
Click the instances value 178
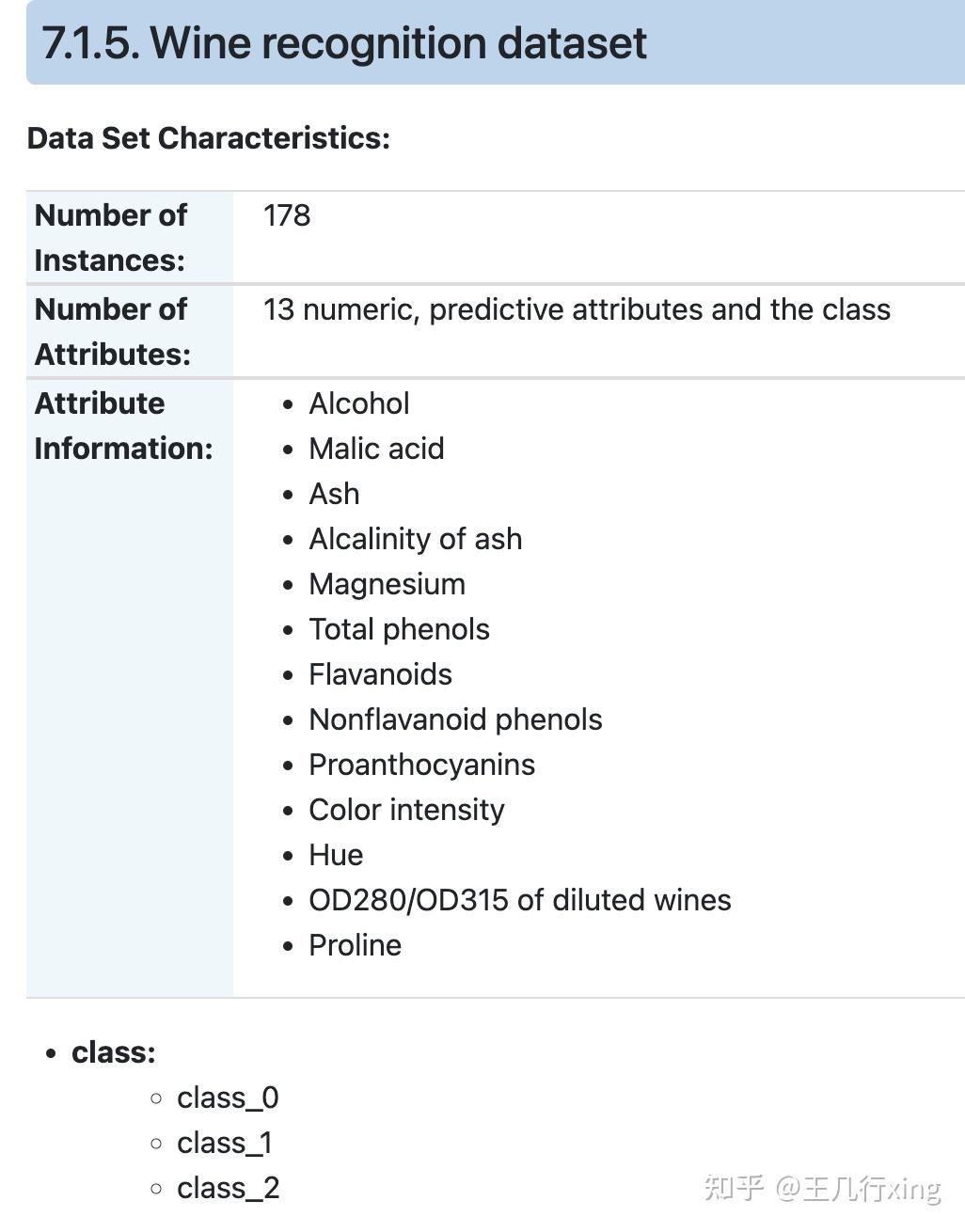click(x=287, y=215)
